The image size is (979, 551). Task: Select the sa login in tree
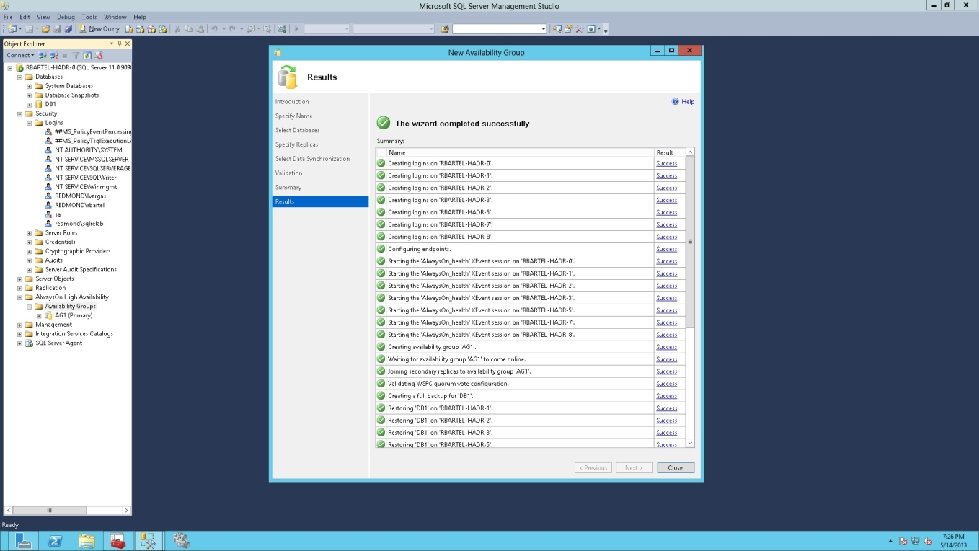(x=58, y=214)
